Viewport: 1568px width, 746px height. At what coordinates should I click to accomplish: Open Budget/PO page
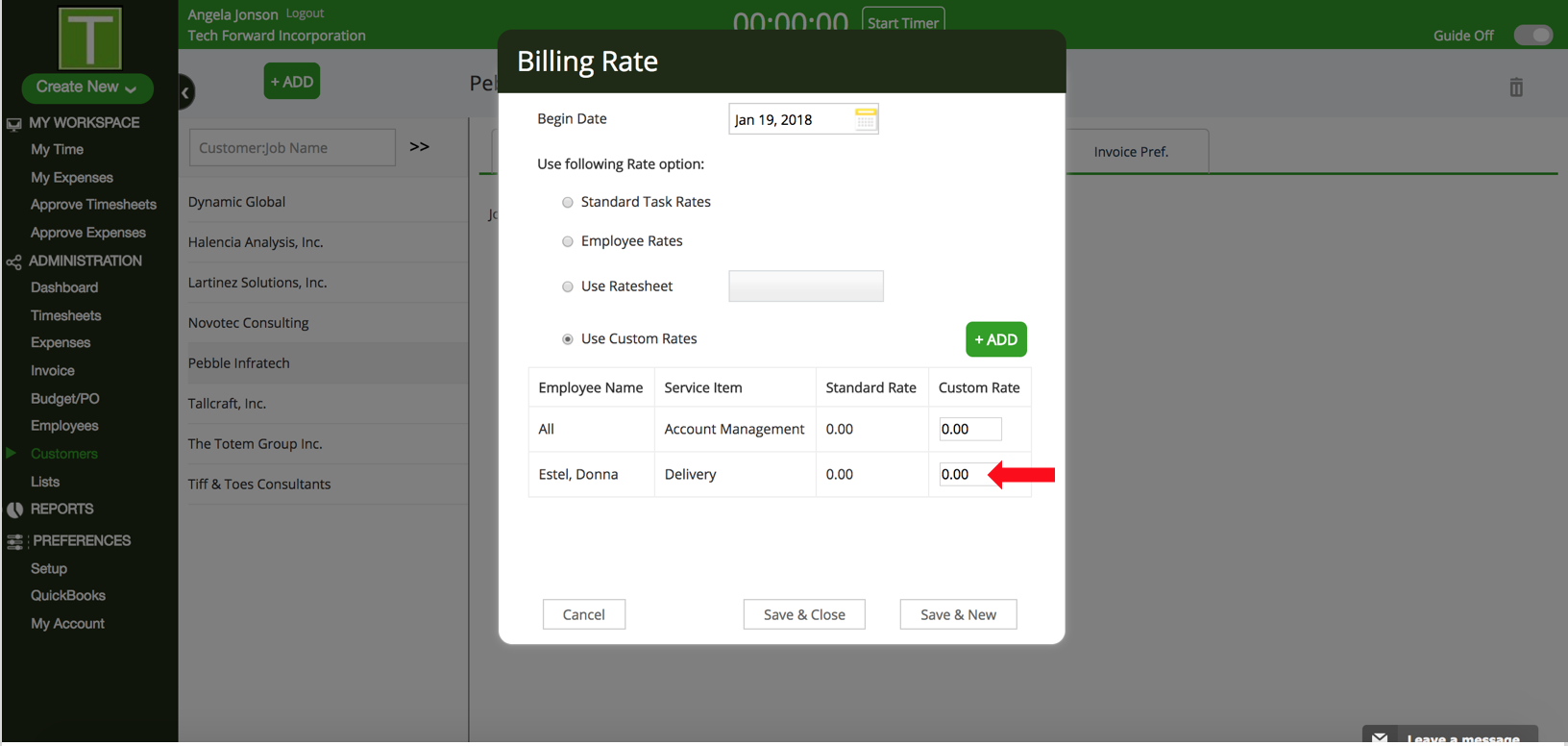click(x=64, y=398)
